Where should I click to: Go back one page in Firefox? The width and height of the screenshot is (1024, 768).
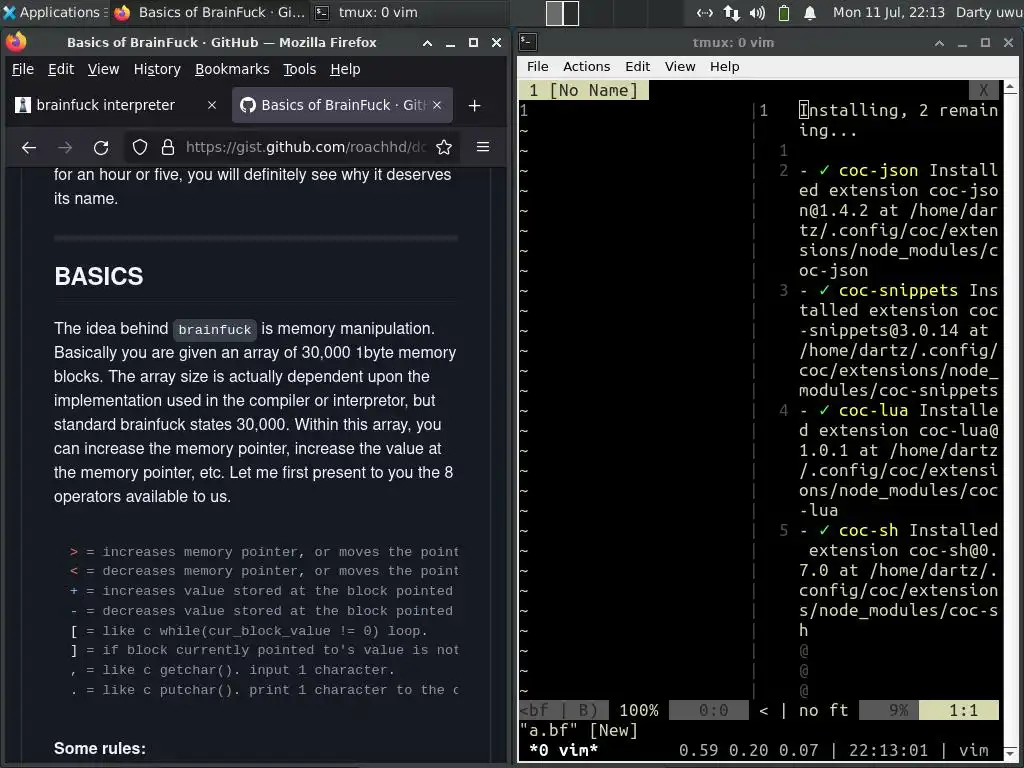pyautogui.click(x=29, y=148)
